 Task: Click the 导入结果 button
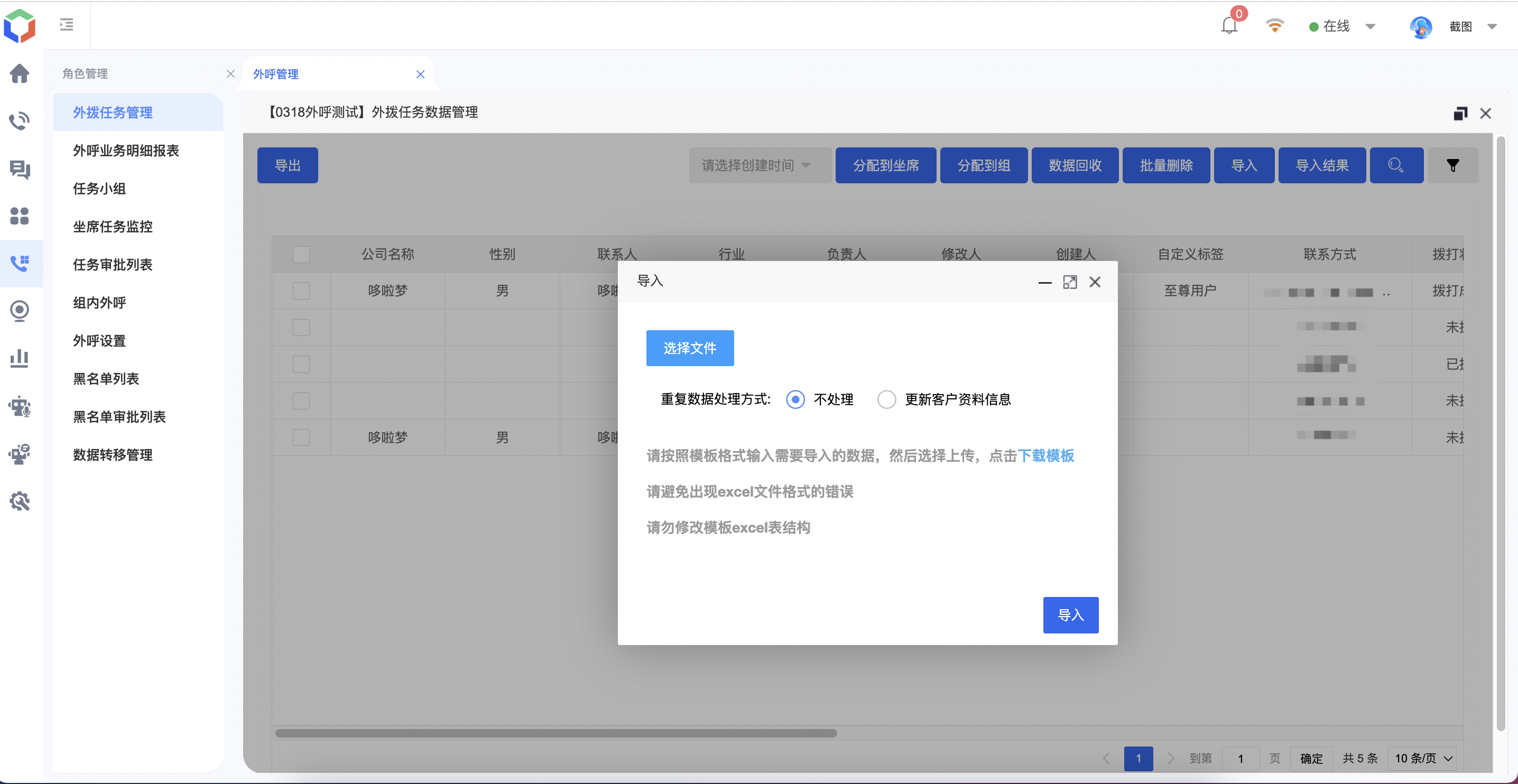[1322, 165]
